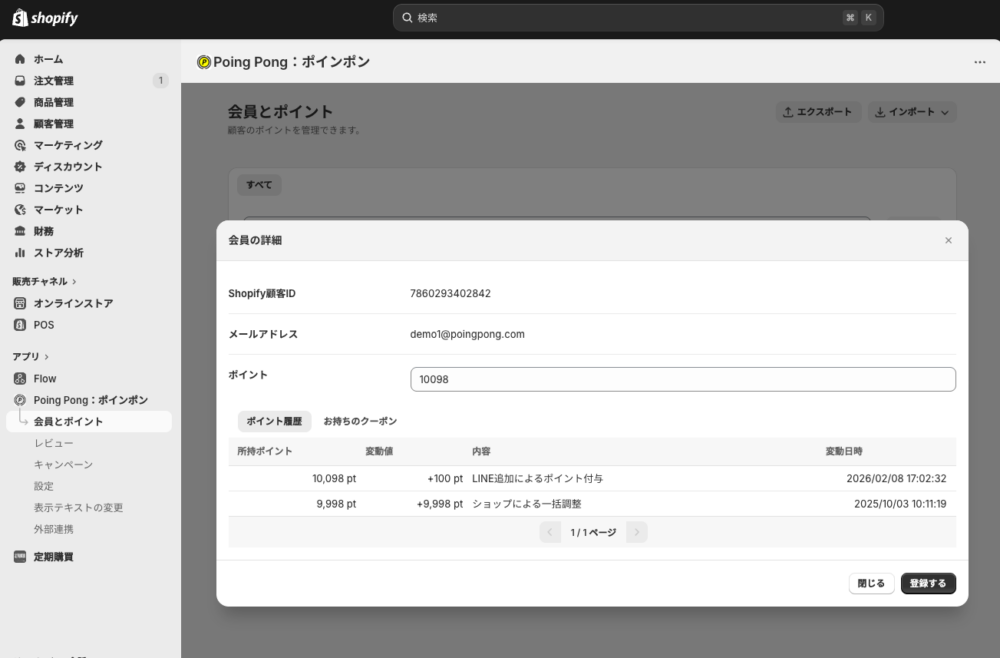The width and height of the screenshot is (1000, 658).
Task: Open the インポート dropdown
Action: (912, 112)
